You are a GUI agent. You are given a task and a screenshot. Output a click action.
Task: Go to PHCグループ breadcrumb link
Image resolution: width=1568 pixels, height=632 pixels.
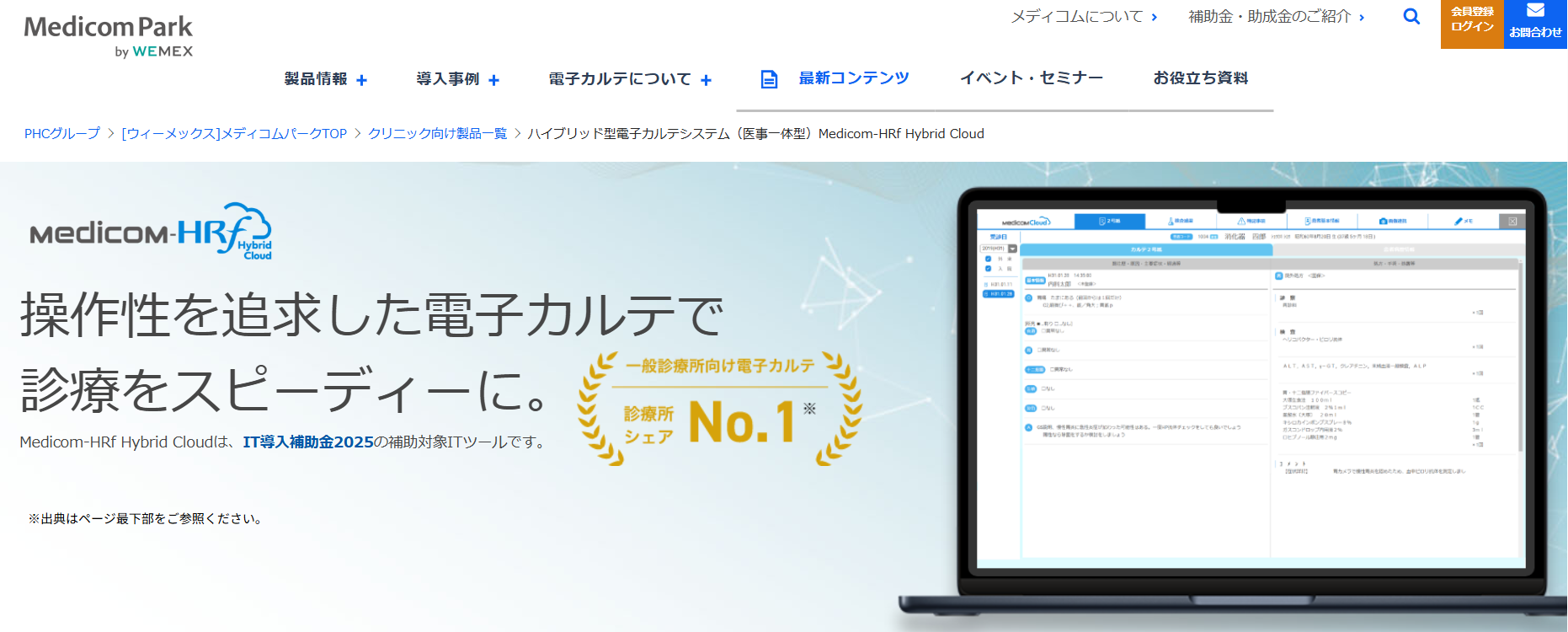click(x=61, y=134)
